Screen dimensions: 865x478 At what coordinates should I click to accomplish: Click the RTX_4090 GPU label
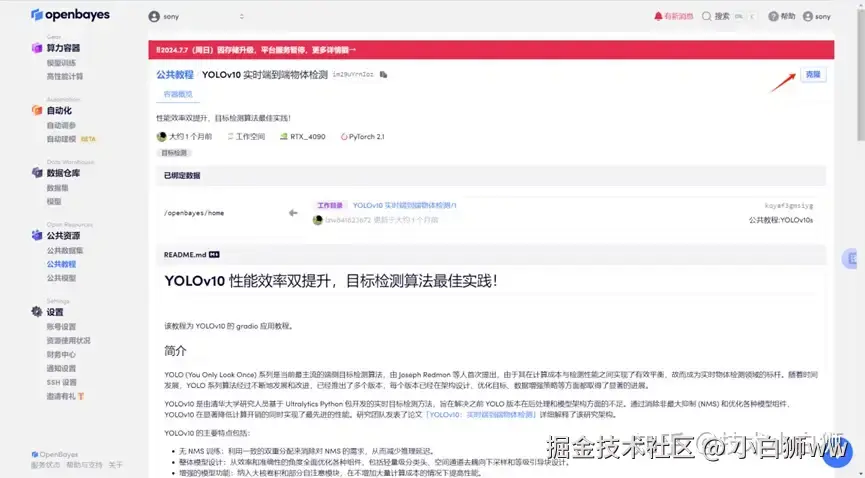tap(302, 136)
